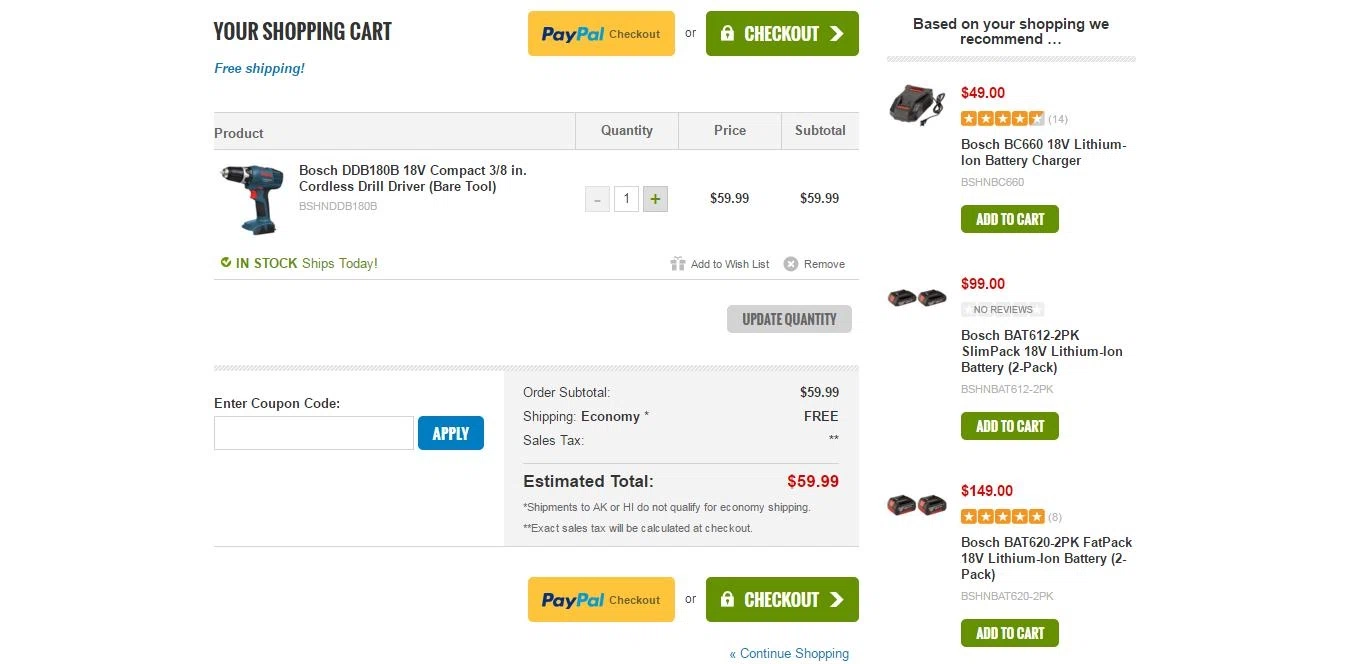Click the Update Quantity button
The height and width of the screenshot is (664, 1349).
789,319
